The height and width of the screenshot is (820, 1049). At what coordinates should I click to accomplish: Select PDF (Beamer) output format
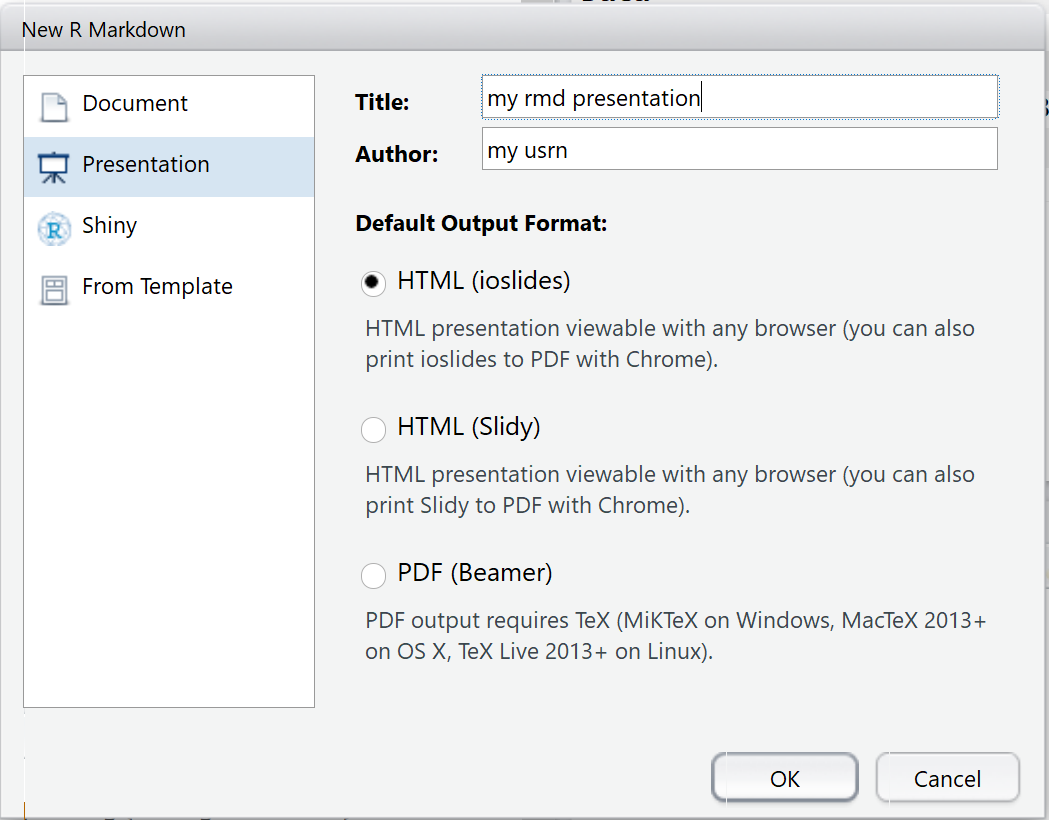[x=373, y=575]
